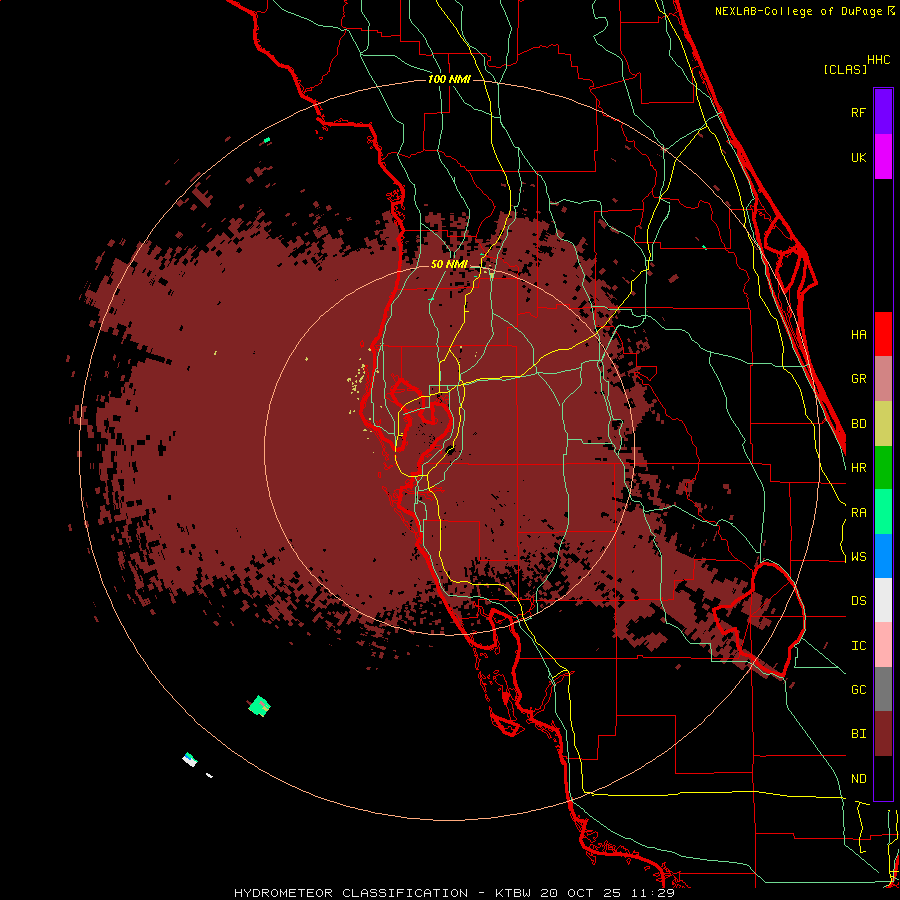Click the GR legend color swatch
Viewport: 900px width, 900px height.
883,379
